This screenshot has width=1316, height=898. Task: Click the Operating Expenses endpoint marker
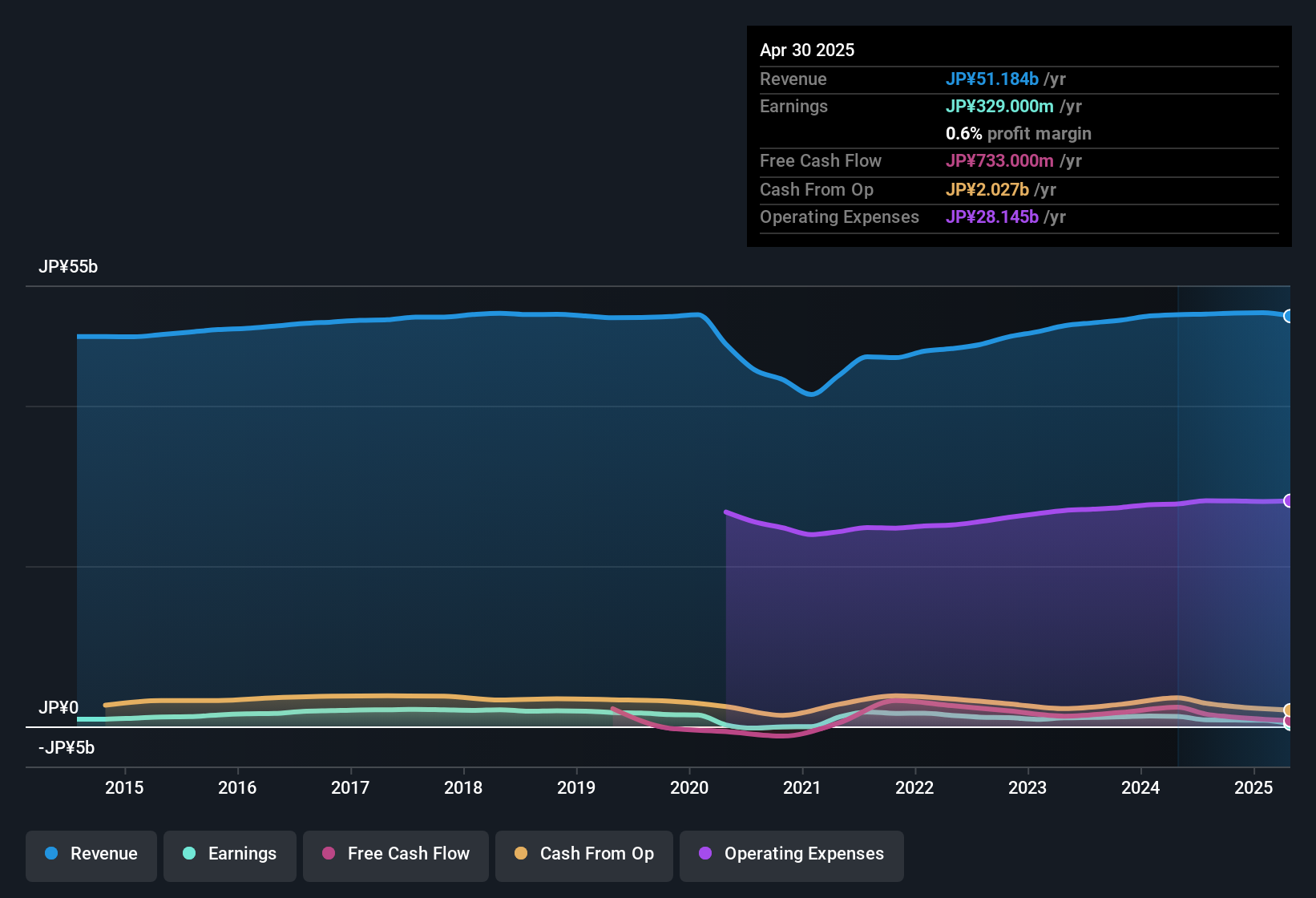(x=1289, y=501)
